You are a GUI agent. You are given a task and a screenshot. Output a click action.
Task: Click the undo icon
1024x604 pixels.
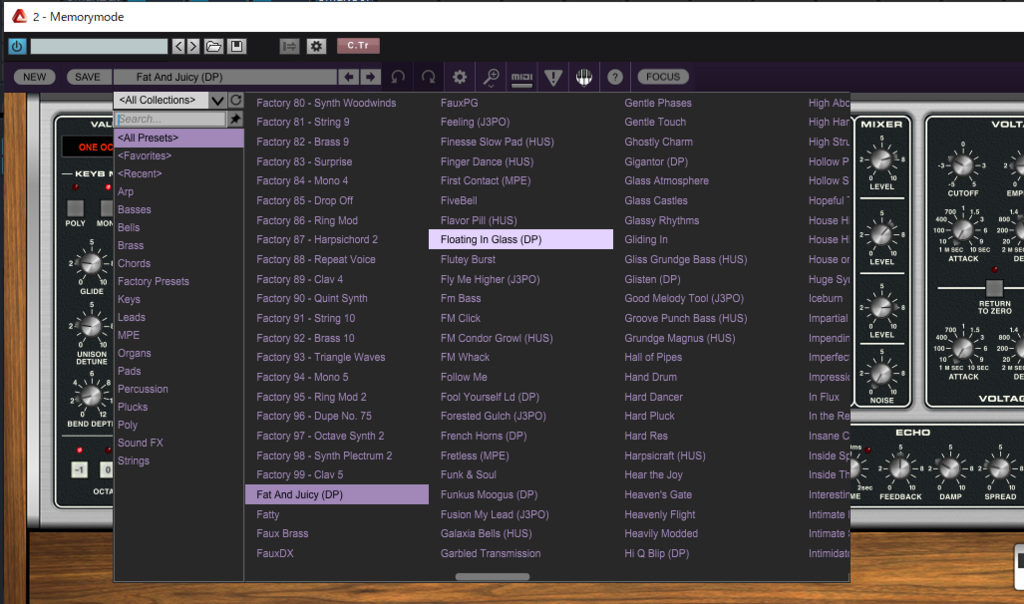click(398, 77)
